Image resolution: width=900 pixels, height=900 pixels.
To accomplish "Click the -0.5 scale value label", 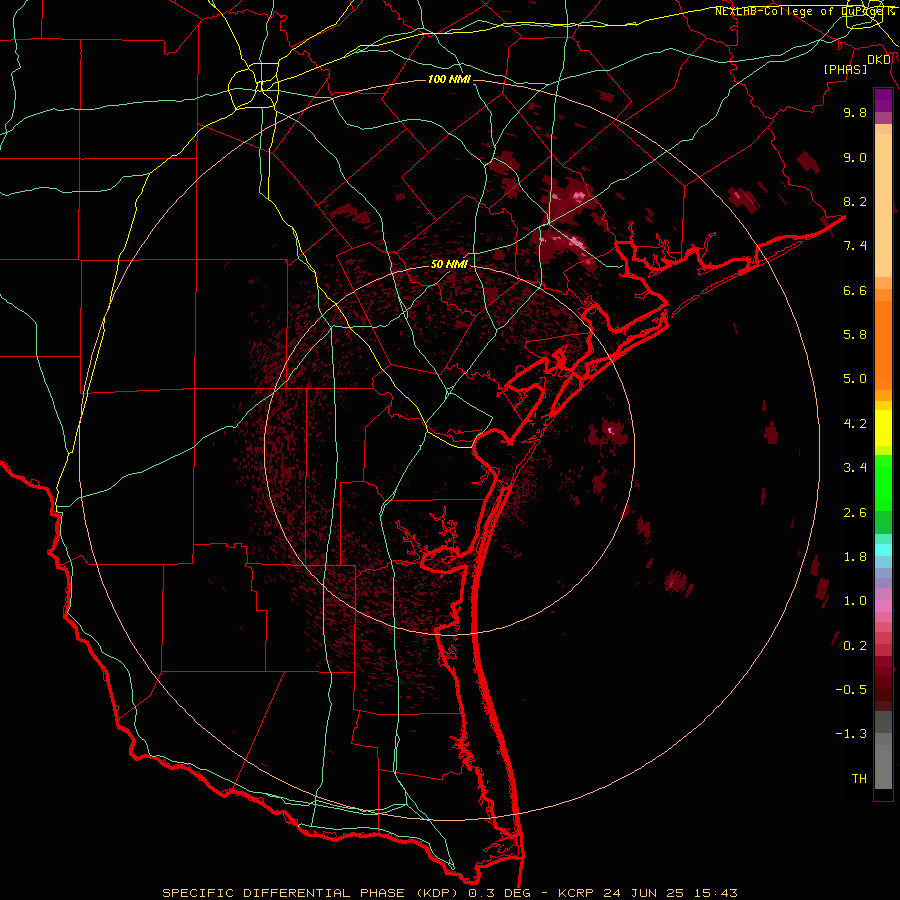I will pyautogui.click(x=851, y=690).
